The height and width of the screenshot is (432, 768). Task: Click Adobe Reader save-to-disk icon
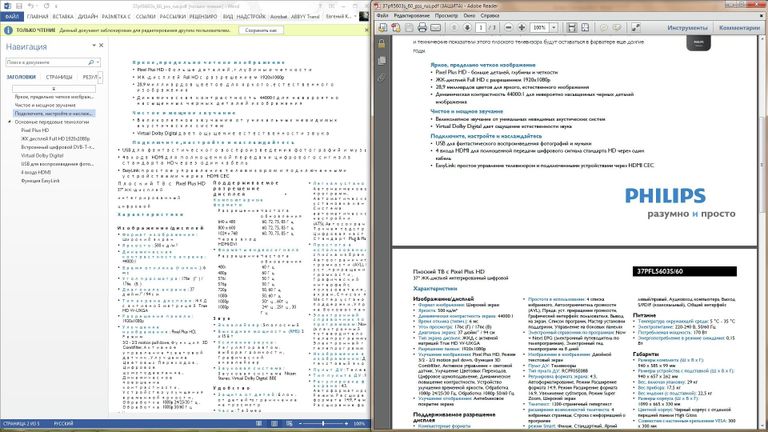(409, 28)
